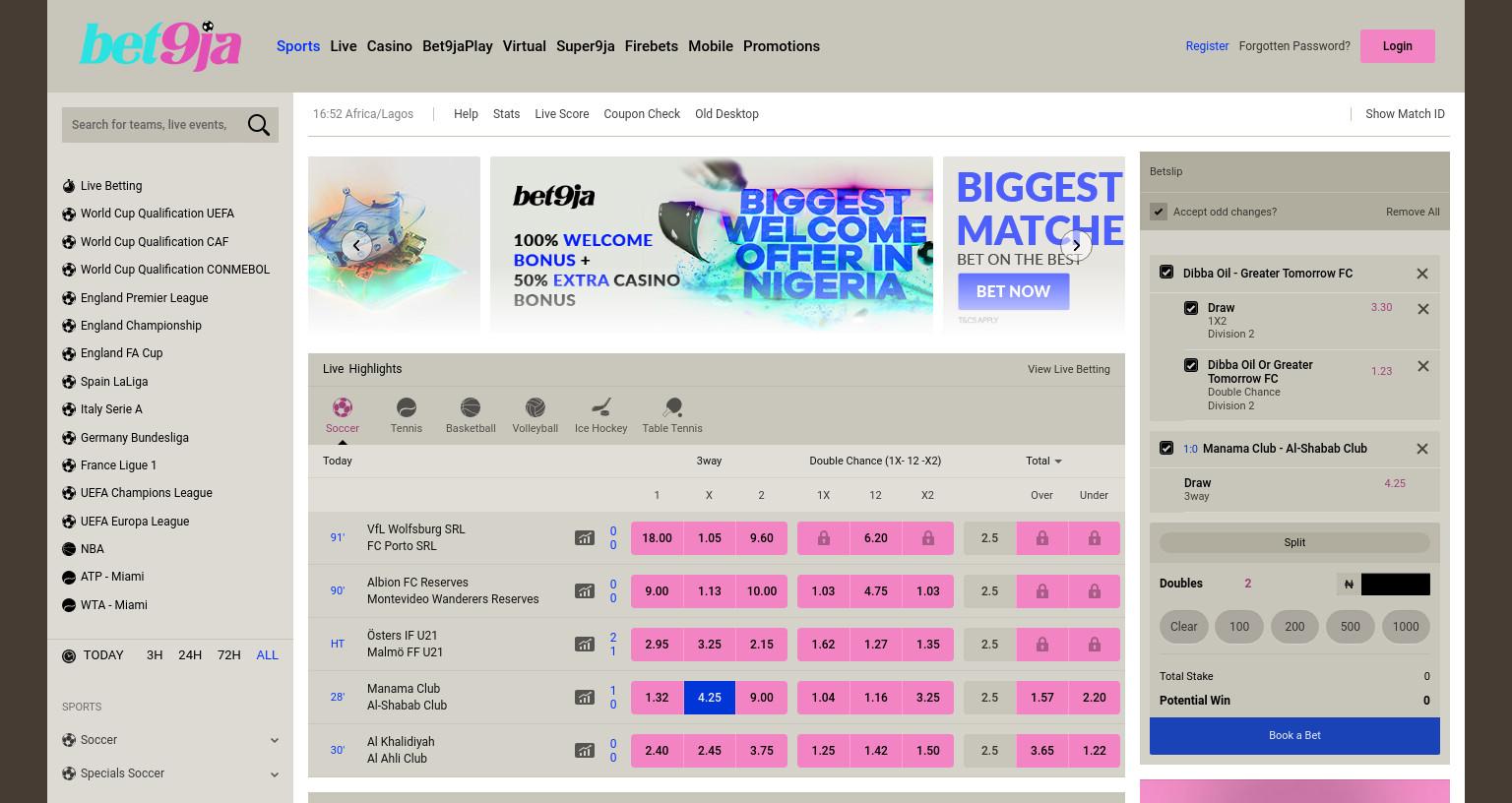Remove the Draw 3.30 selection
Viewport: 1512px width, 803px height.
pyautogui.click(x=1423, y=309)
